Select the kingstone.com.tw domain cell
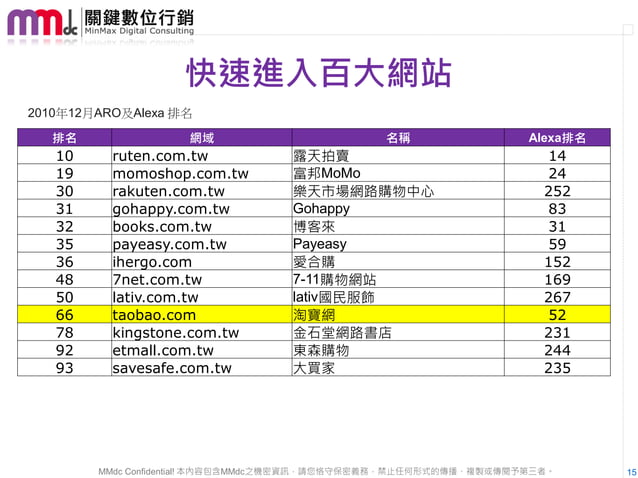Image resolution: width=638 pixels, height=478 pixels. (x=202, y=333)
